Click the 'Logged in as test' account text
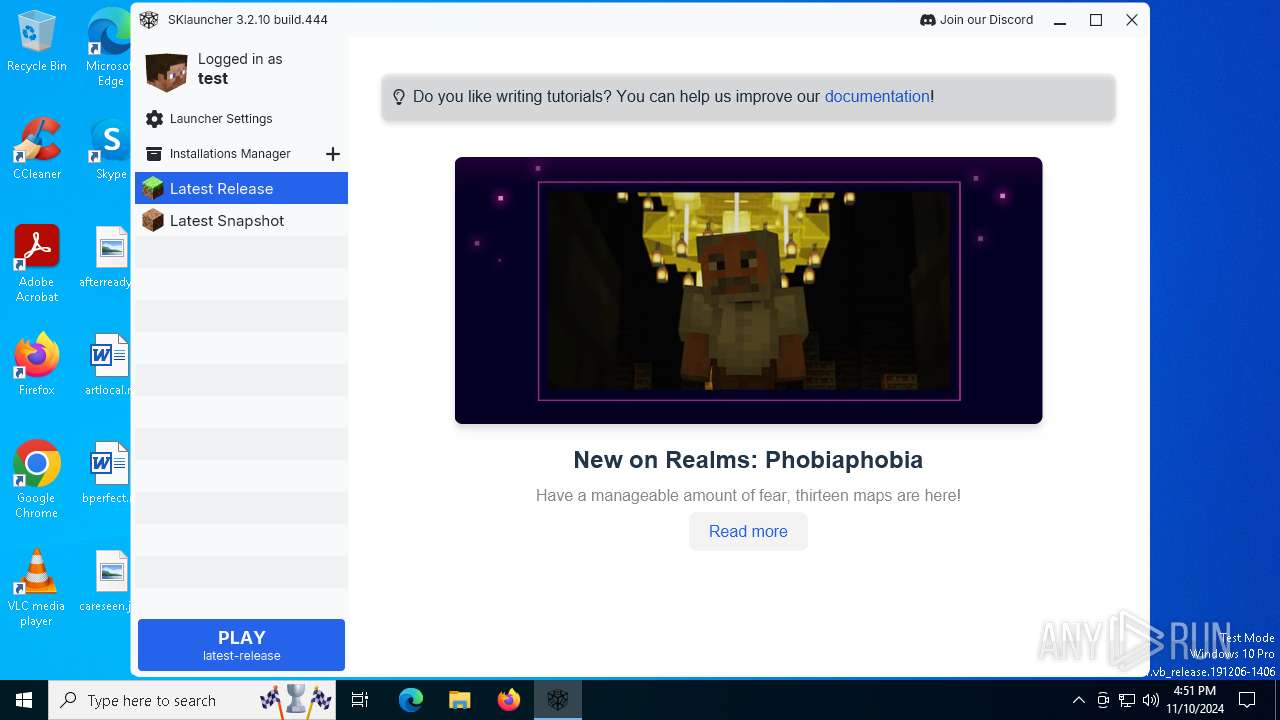Image resolution: width=1280 pixels, height=720 pixels. point(240,69)
